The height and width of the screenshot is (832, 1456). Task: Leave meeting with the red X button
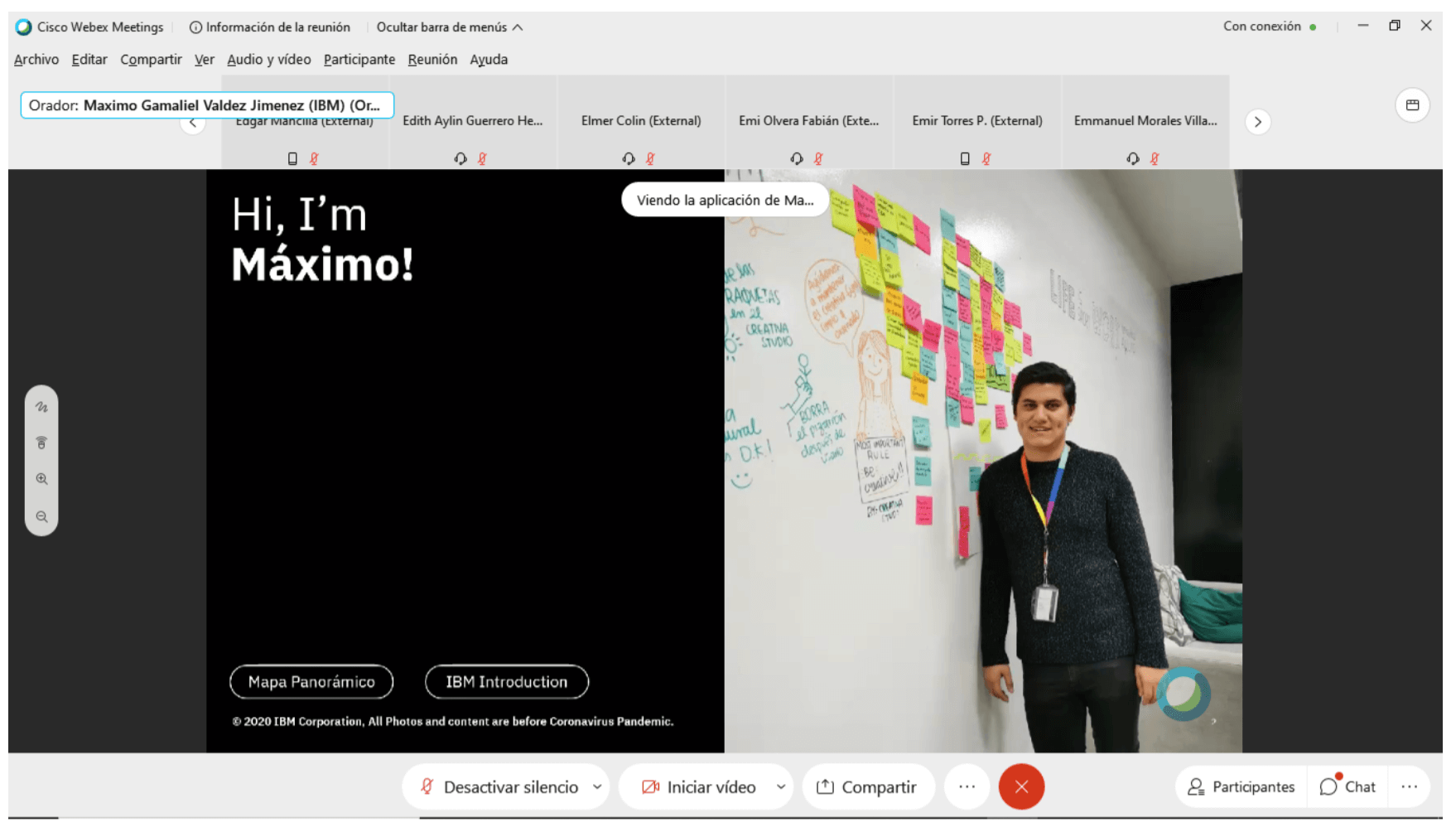[x=1021, y=787]
